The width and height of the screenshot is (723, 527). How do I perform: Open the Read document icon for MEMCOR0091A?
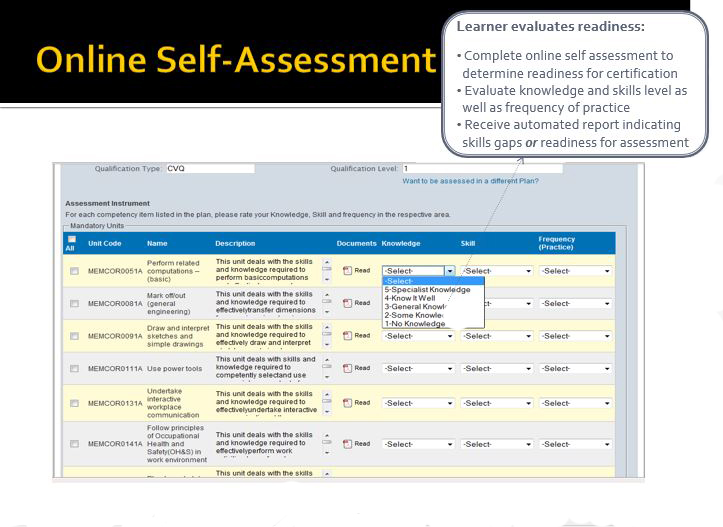coord(347,336)
